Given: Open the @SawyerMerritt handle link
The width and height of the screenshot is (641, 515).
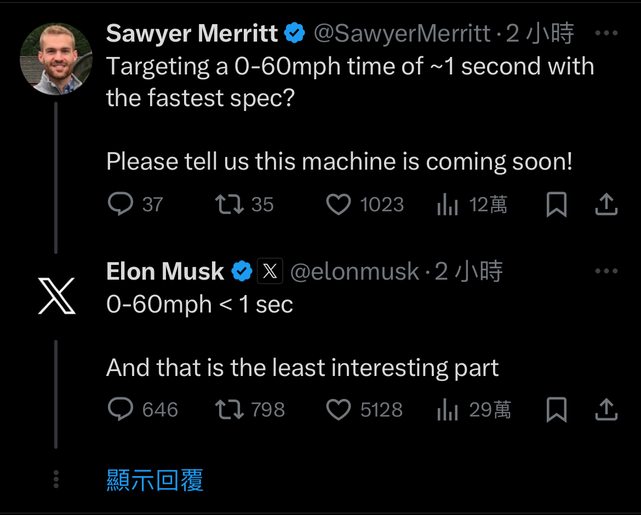Looking at the screenshot, I should (x=402, y=33).
